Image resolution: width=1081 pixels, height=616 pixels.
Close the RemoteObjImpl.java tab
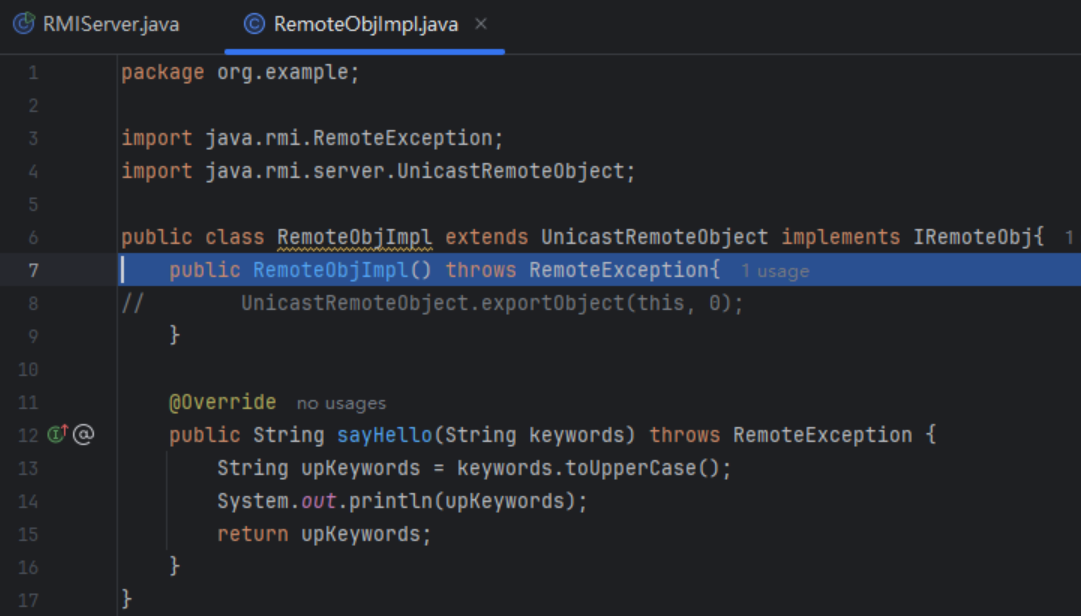pyautogui.click(x=481, y=24)
